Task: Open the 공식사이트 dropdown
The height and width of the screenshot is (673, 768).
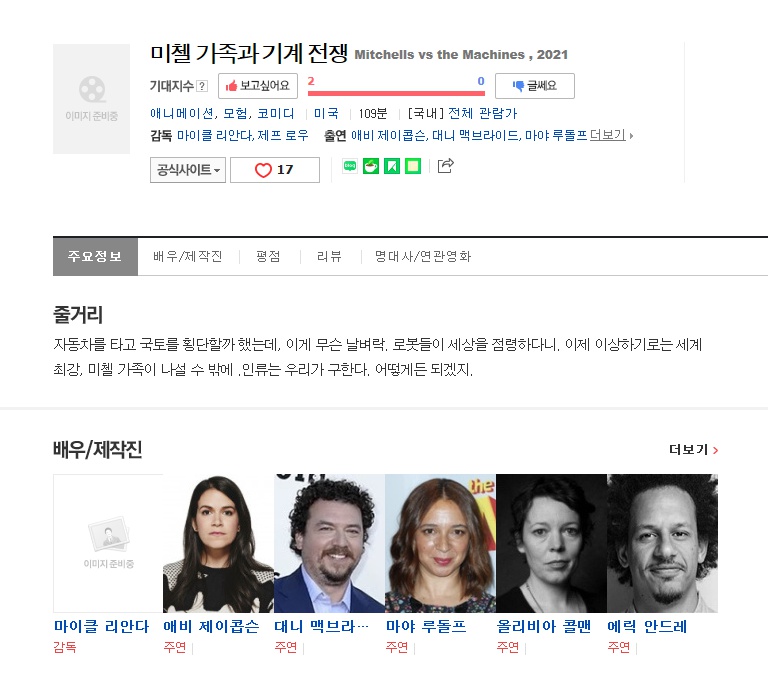Action: point(188,170)
